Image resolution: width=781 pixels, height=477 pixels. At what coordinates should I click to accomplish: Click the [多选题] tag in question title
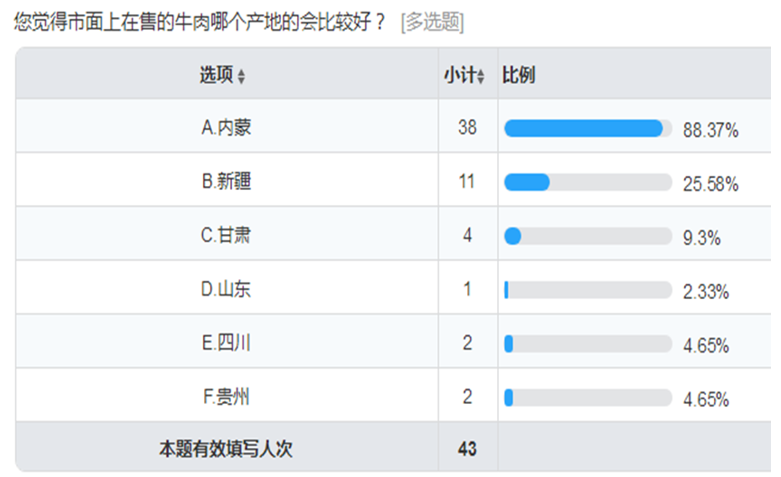pos(432,22)
